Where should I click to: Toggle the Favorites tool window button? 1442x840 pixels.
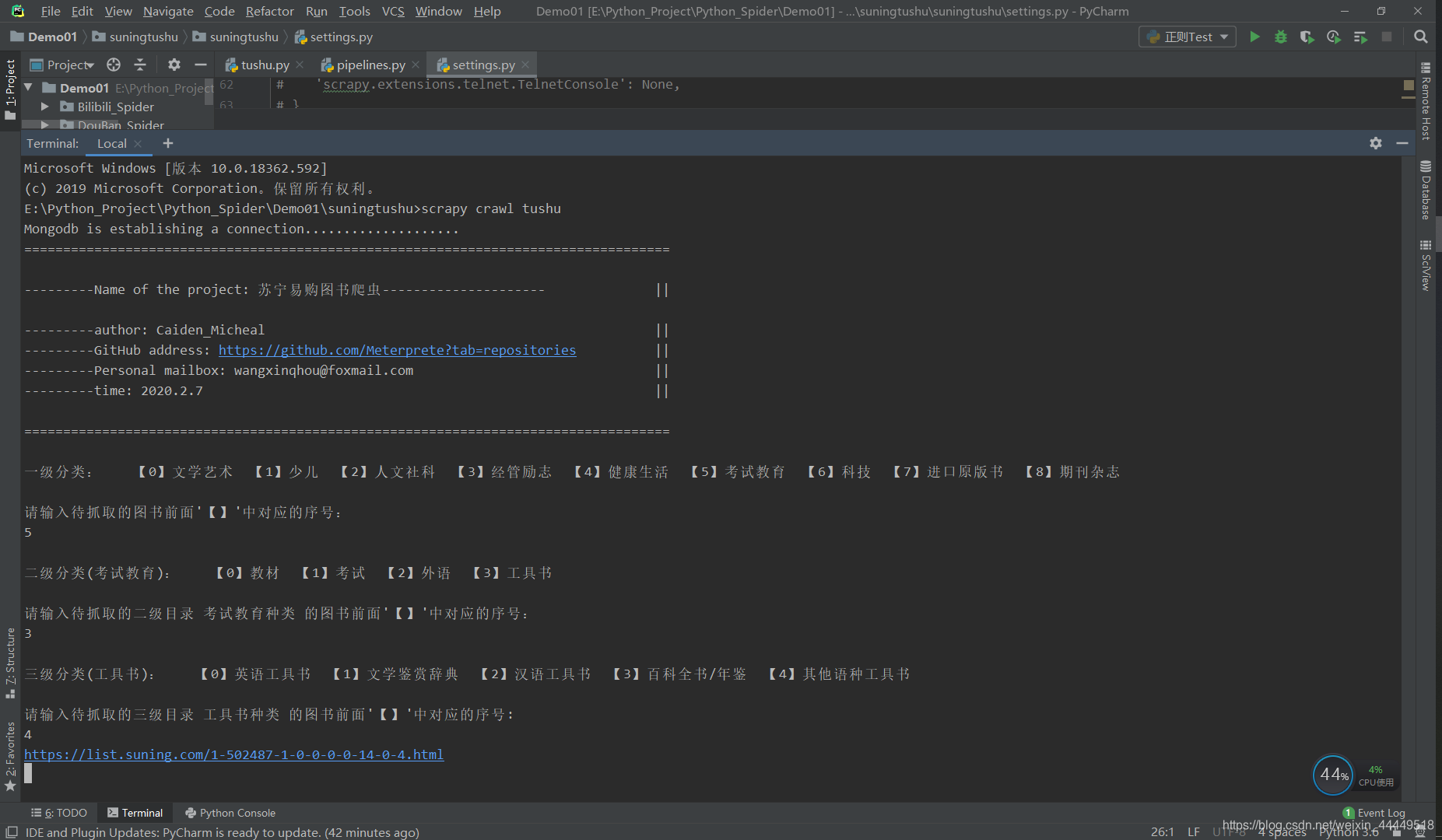click(x=10, y=756)
